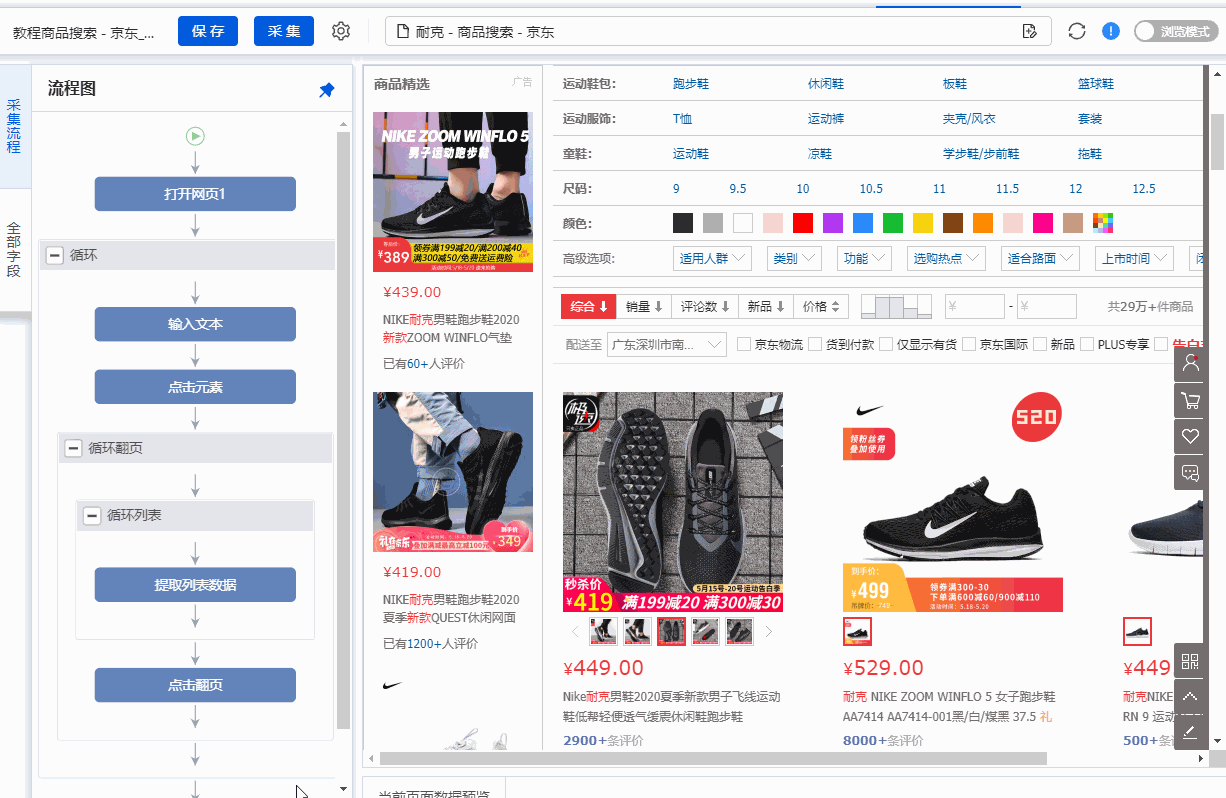
Task: Pick multicolor swatch
Action: click(1103, 223)
